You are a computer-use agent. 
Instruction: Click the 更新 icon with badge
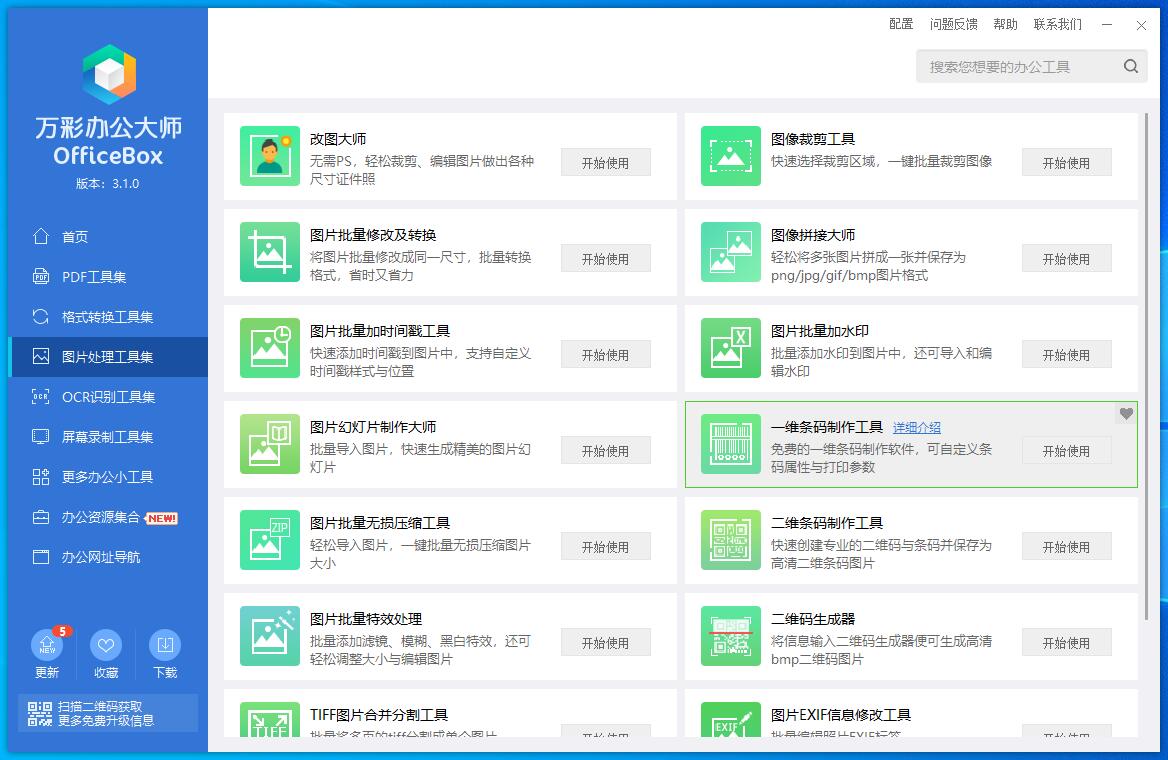tap(48, 645)
